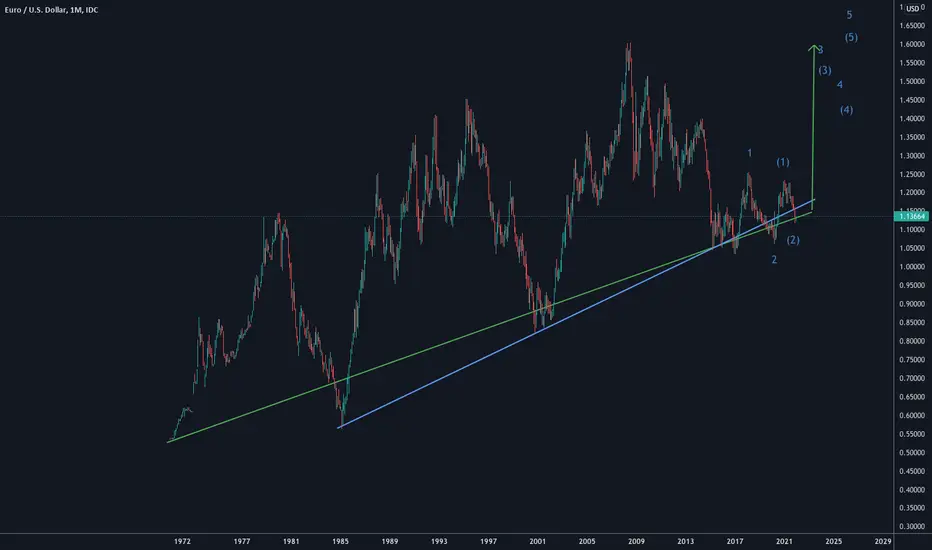Click the 1.40000 price level label
This screenshot has width=932, height=550.
(912, 119)
